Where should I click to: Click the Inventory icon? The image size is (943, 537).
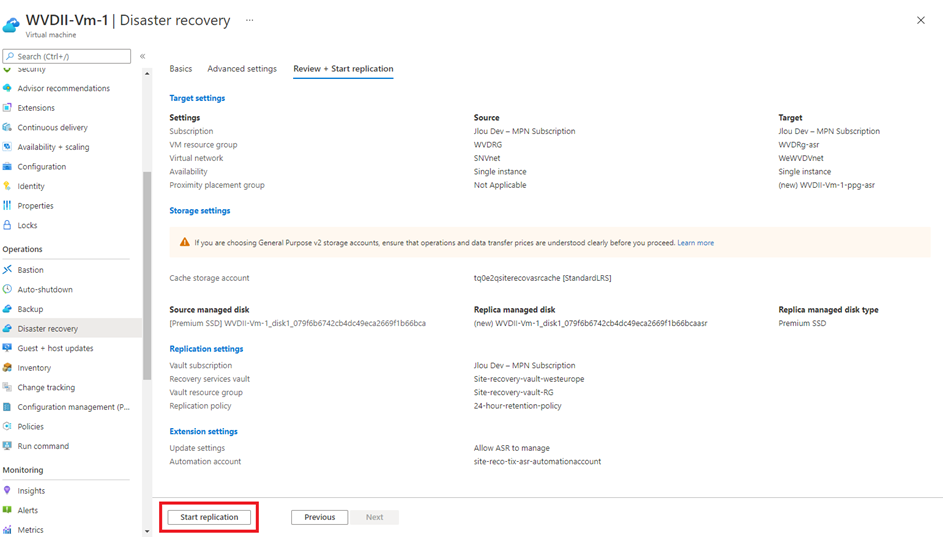pyautogui.click(x=7, y=367)
